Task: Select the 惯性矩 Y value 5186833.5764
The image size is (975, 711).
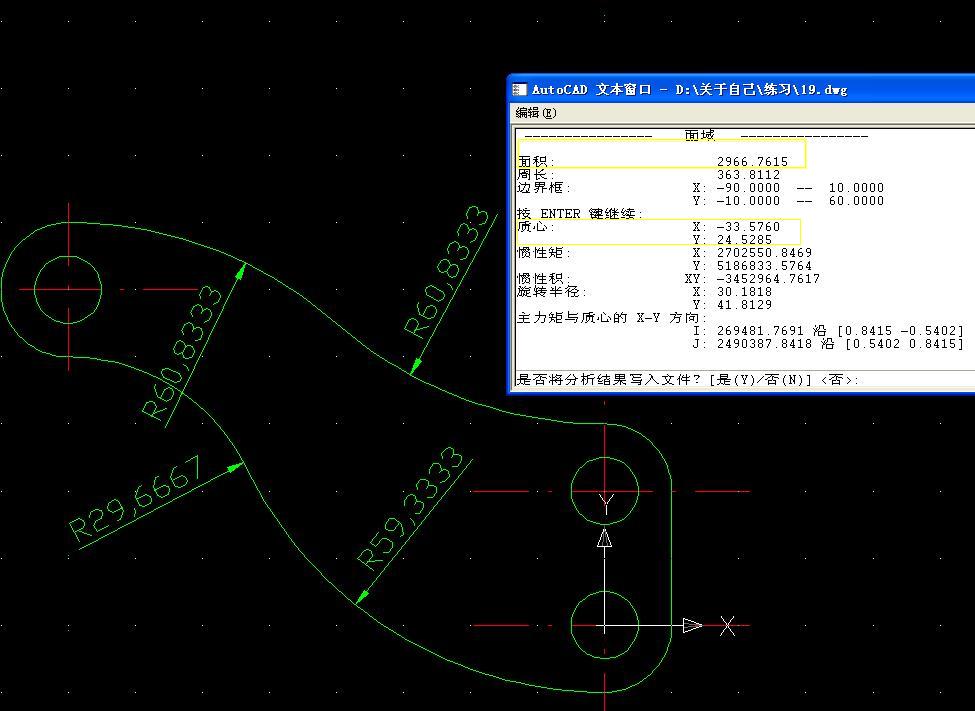Action: pyautogui.click(x=764, y=266)
